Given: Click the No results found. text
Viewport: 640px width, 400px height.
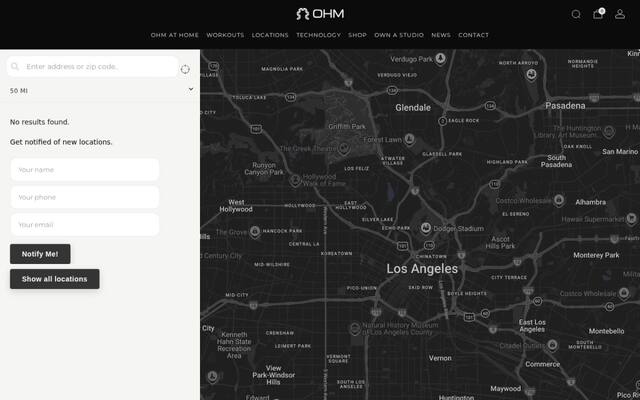Looking at the screenshot, I should coord(40,122).
